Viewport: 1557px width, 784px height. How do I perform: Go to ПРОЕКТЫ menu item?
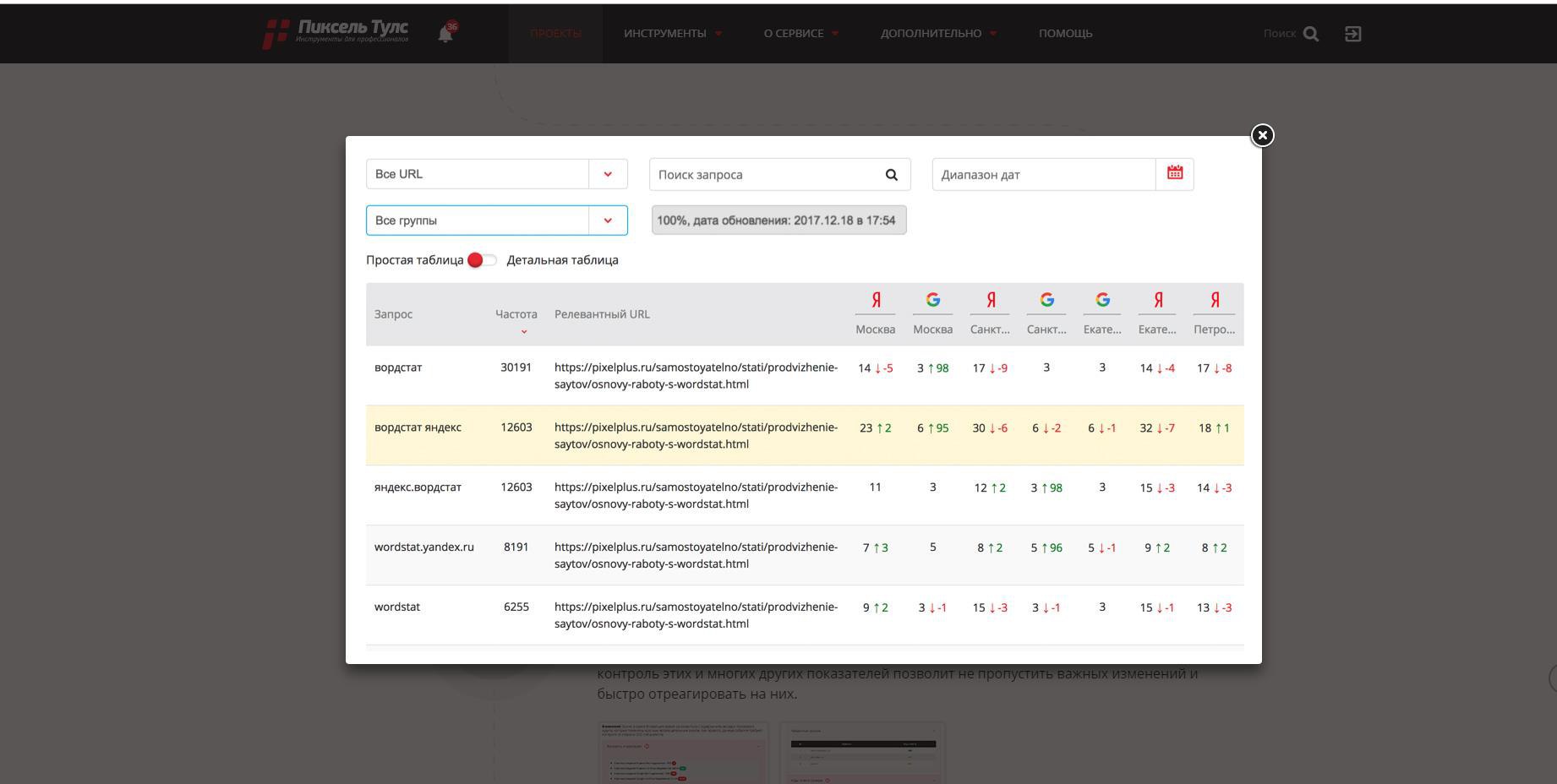coord(555,33)
